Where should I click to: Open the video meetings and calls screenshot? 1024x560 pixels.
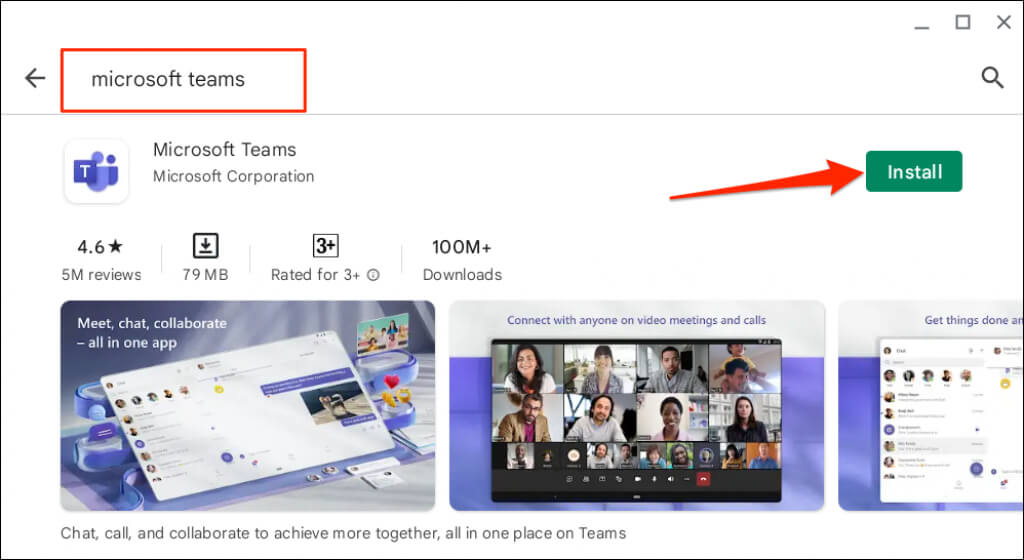[x=637, y=405]
